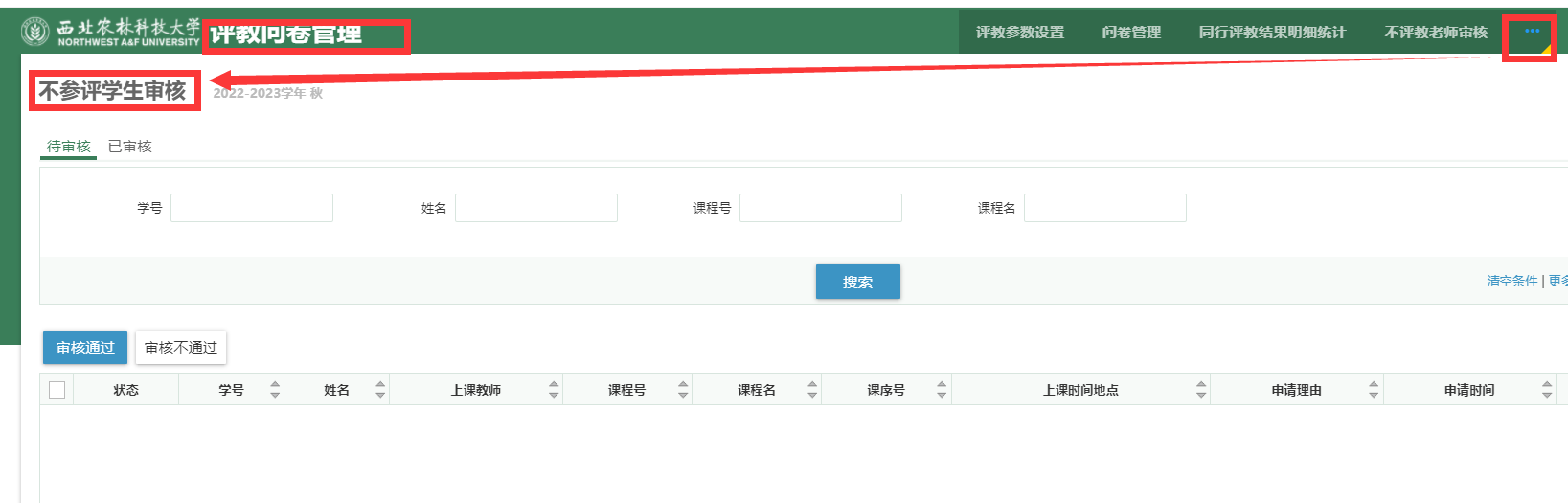Tick the select-all checkbox in table header
The image size is (1568, 503).
(x=57, y=390)
